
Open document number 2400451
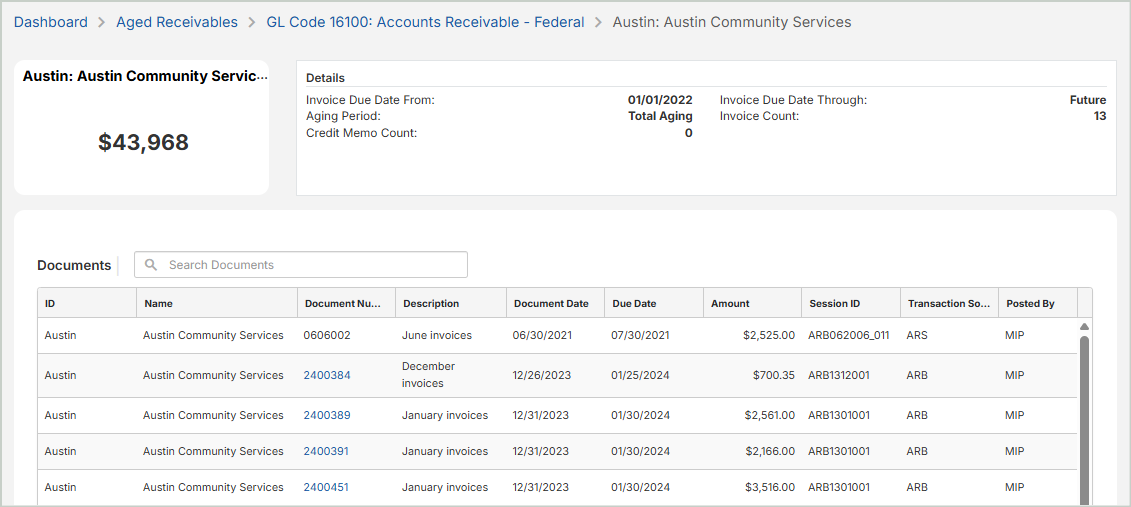(327, 487)
